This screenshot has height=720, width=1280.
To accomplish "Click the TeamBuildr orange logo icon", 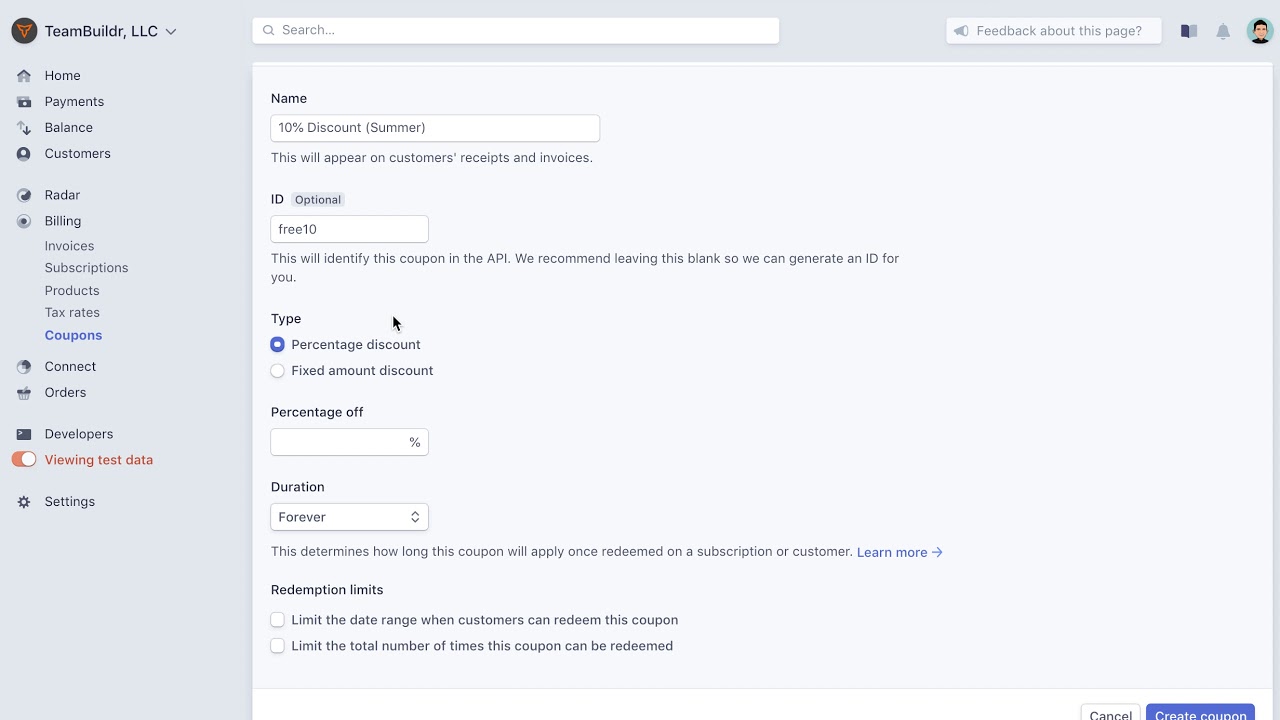I will [24, 31].
